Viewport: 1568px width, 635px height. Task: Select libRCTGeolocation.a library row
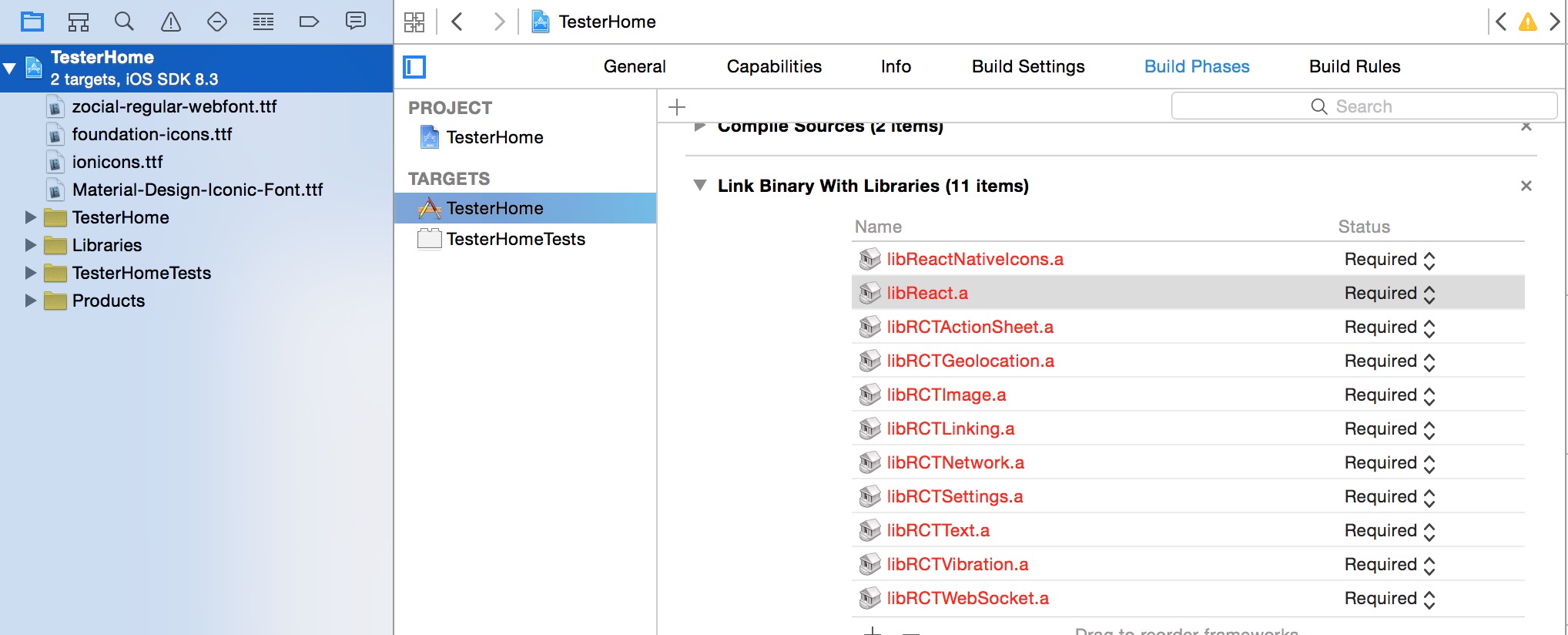point(1188,361)
